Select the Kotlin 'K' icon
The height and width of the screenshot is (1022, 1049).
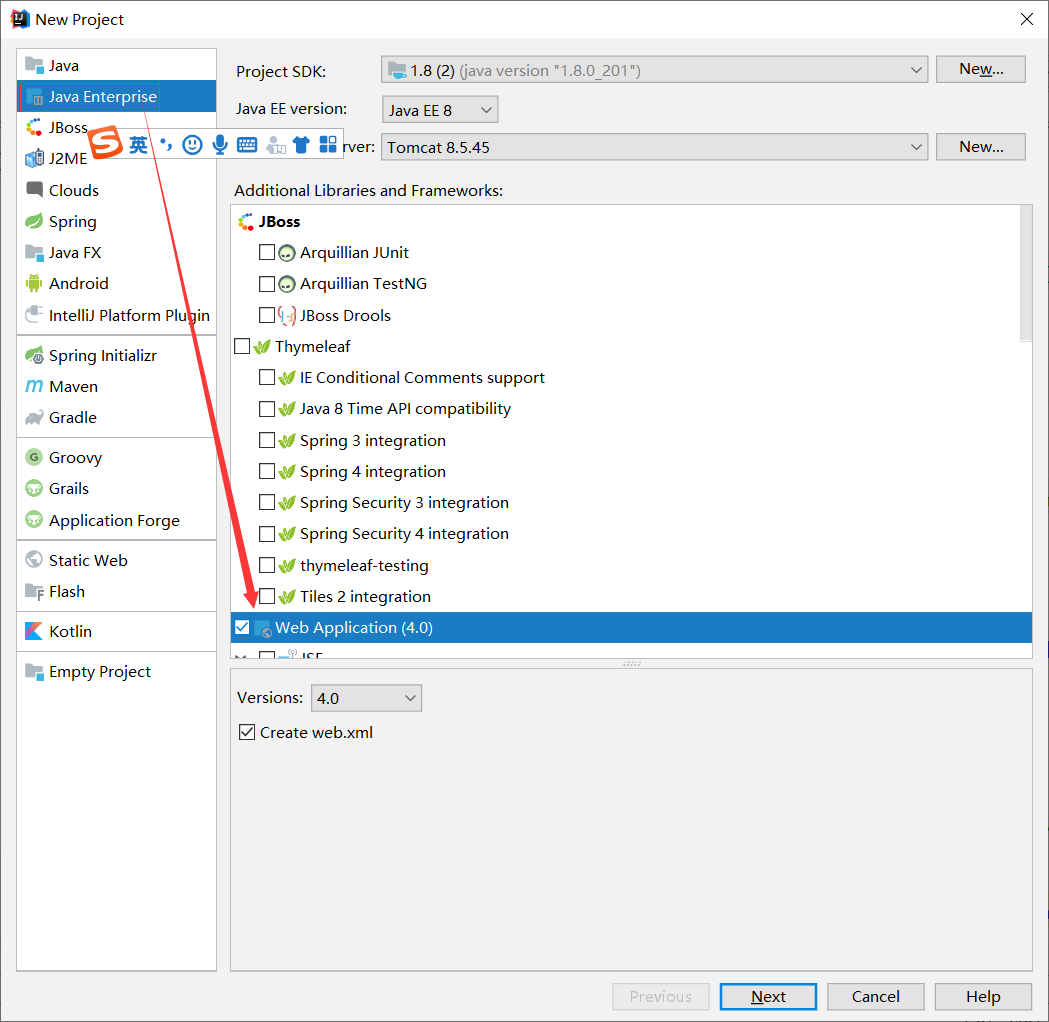33,631
